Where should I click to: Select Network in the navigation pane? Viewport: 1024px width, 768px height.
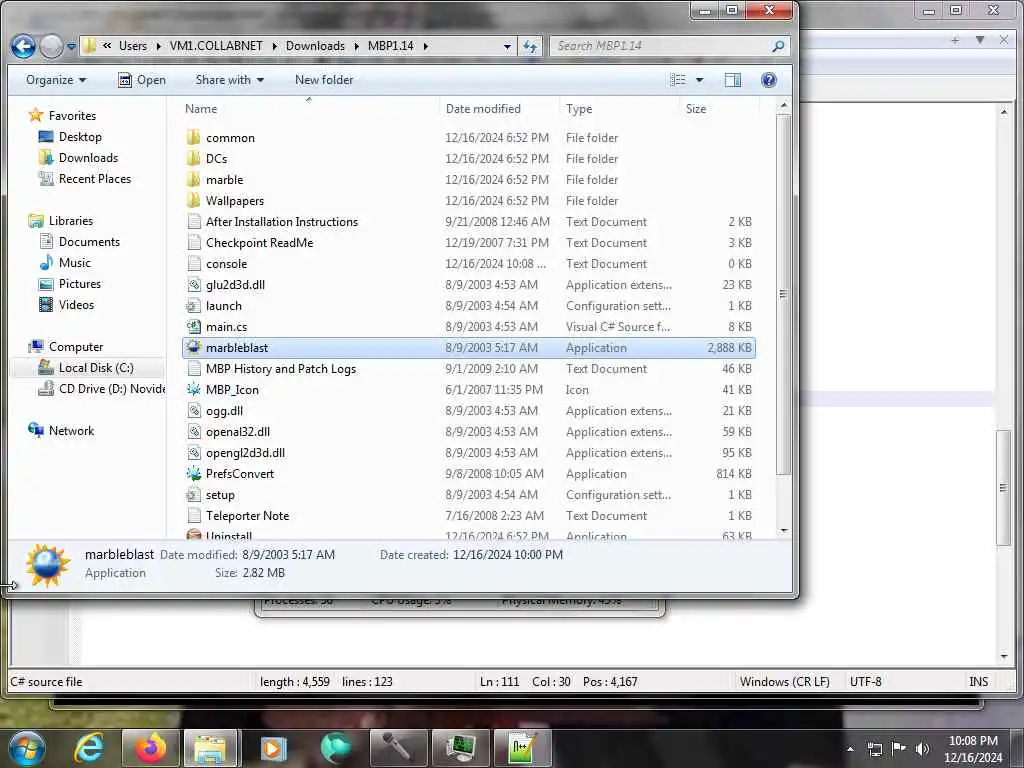[71, 430]
